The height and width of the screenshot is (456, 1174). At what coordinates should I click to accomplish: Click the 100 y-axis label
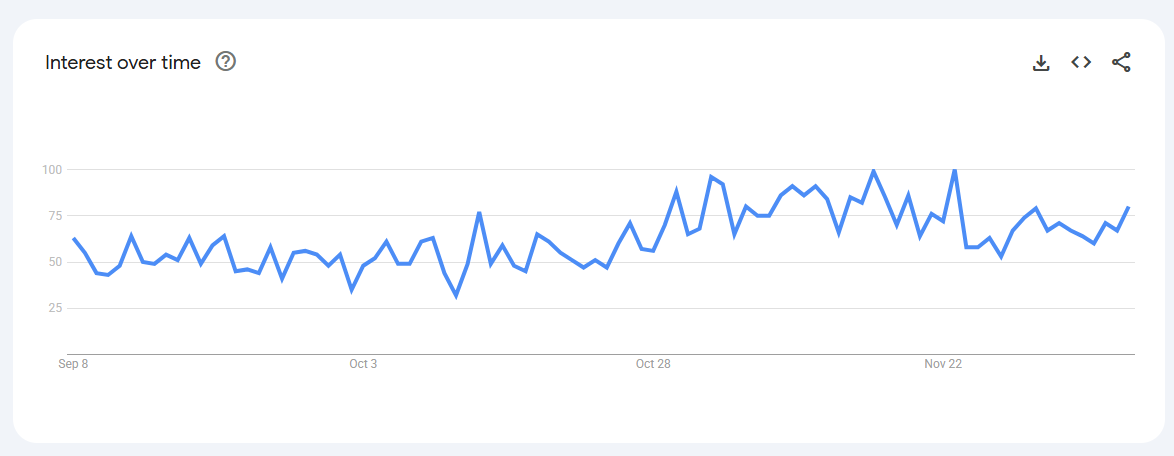(x=52, y=170)
